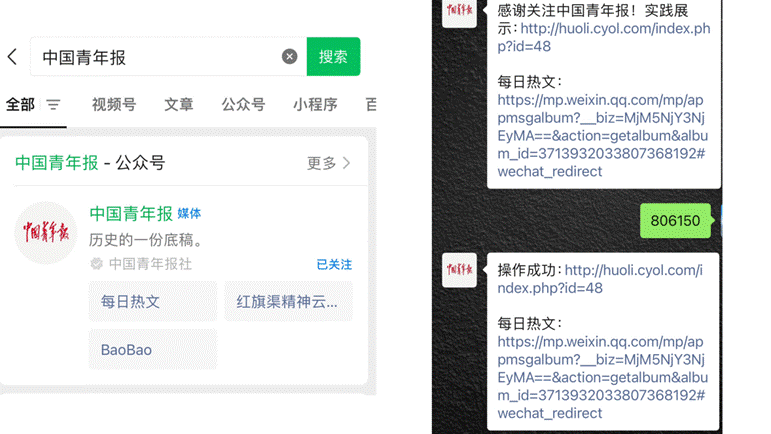
Task: Clear the search field text
Action: pyautogui.click(x=289, y=57)
